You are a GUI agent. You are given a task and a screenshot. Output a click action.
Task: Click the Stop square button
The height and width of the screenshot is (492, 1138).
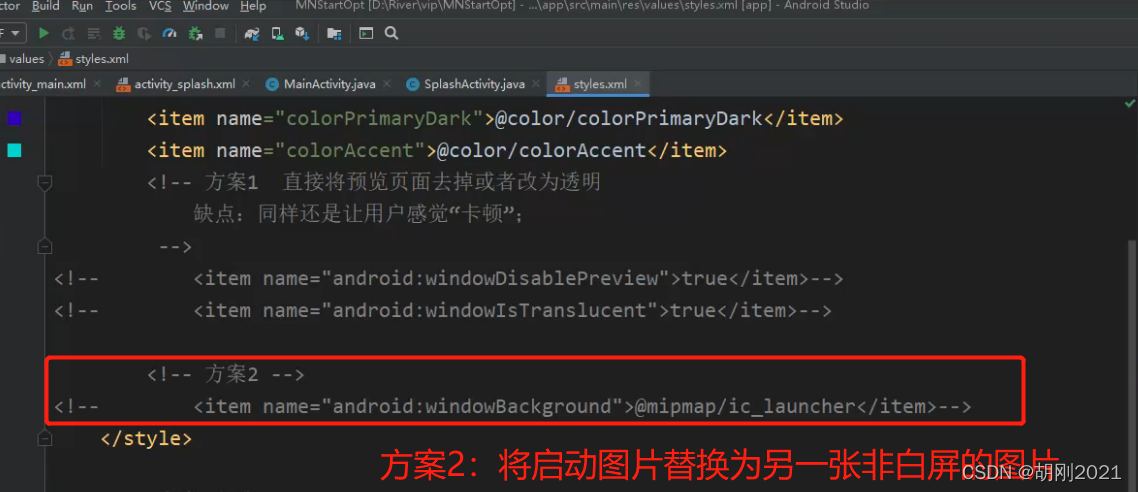click(220, 33)
